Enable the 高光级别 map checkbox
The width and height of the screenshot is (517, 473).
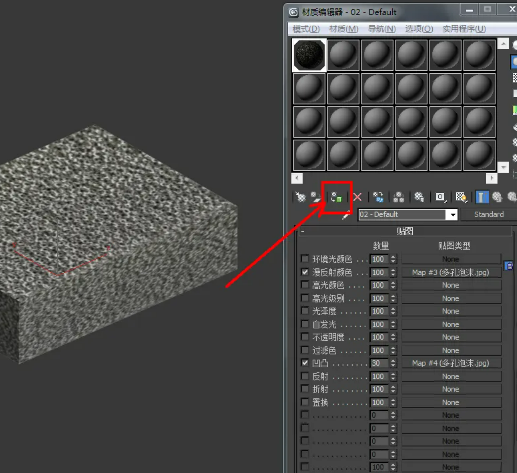304,298
